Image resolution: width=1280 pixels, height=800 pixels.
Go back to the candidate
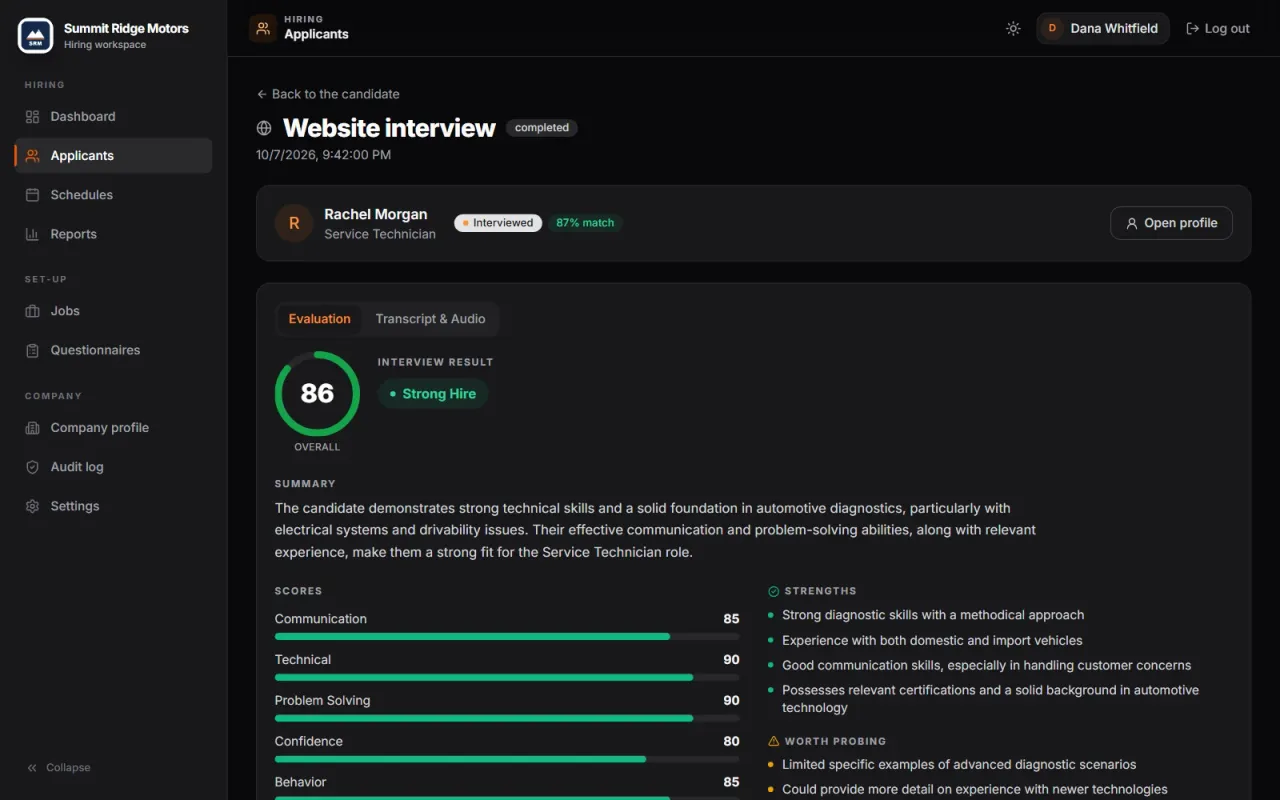tap(328, 94)
